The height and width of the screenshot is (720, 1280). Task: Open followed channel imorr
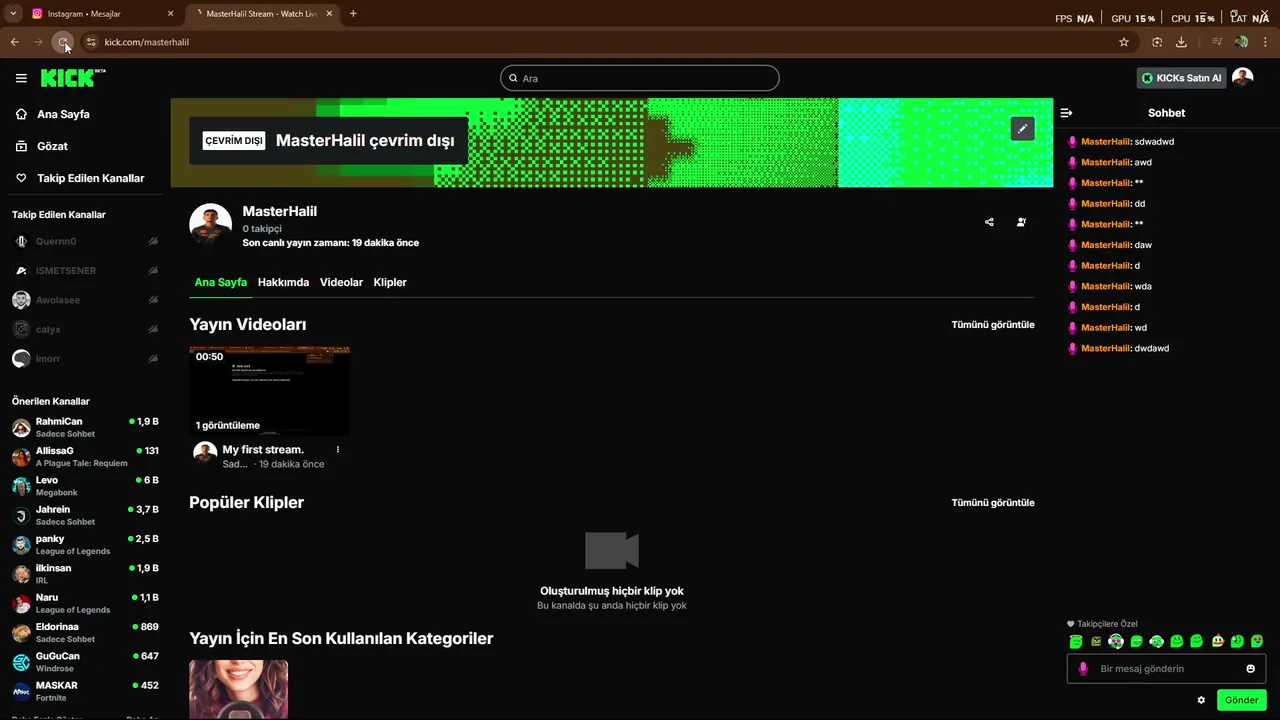click(x=84, y=358)
